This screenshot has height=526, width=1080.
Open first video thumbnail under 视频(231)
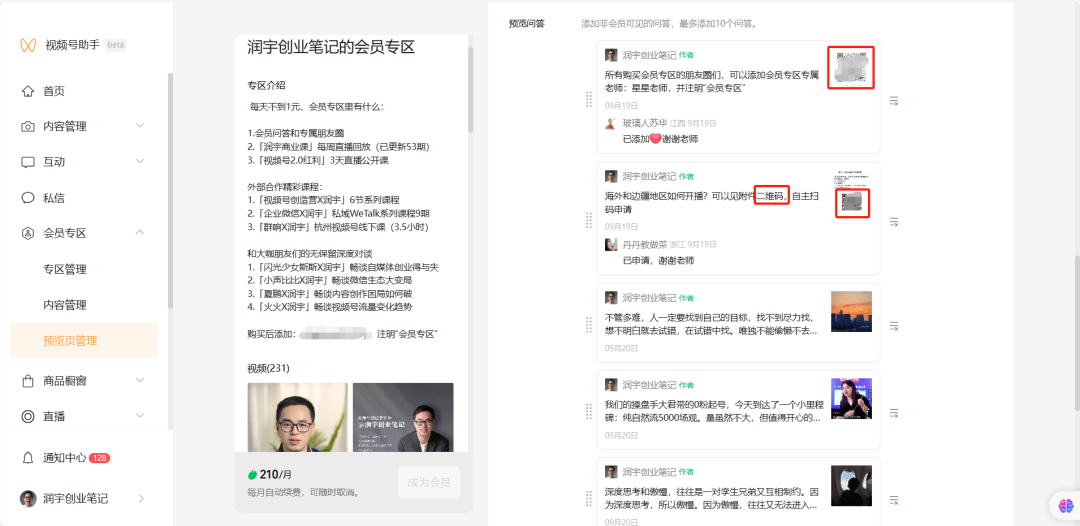[x=298, y=417]
